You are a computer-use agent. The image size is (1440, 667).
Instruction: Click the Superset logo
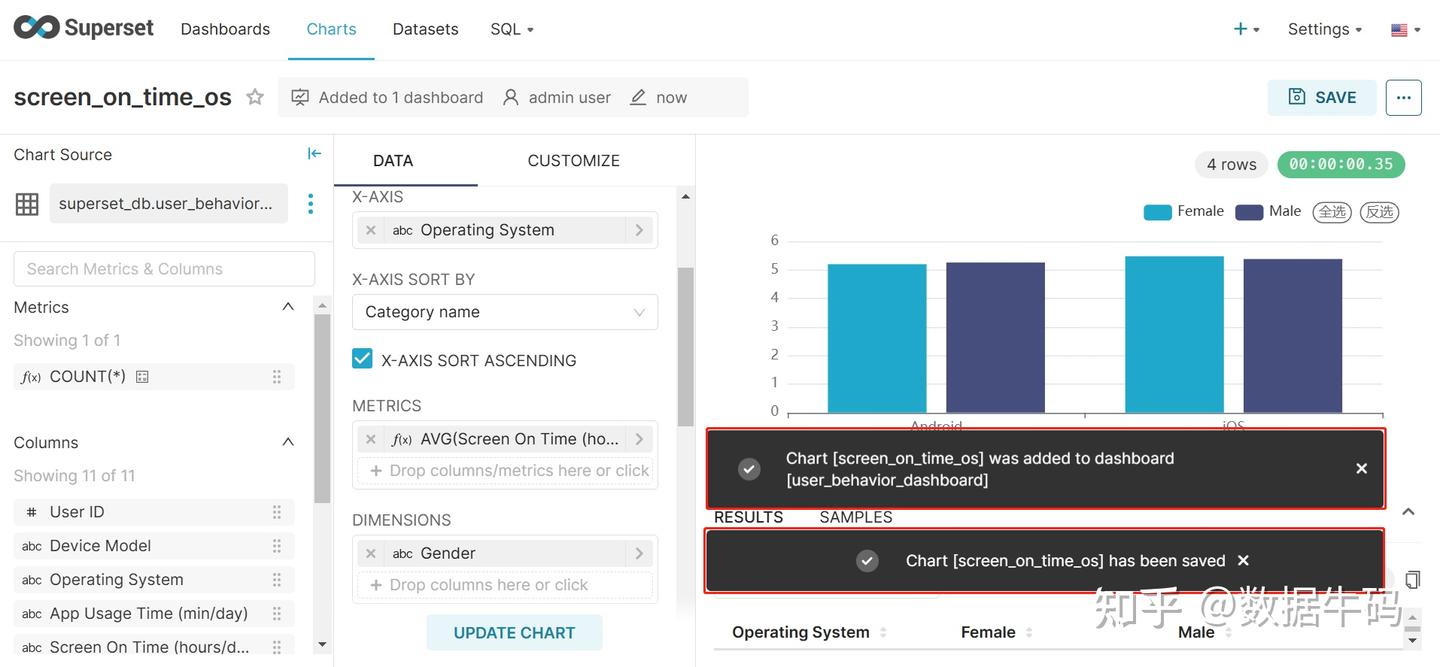(x=84, y=28)
